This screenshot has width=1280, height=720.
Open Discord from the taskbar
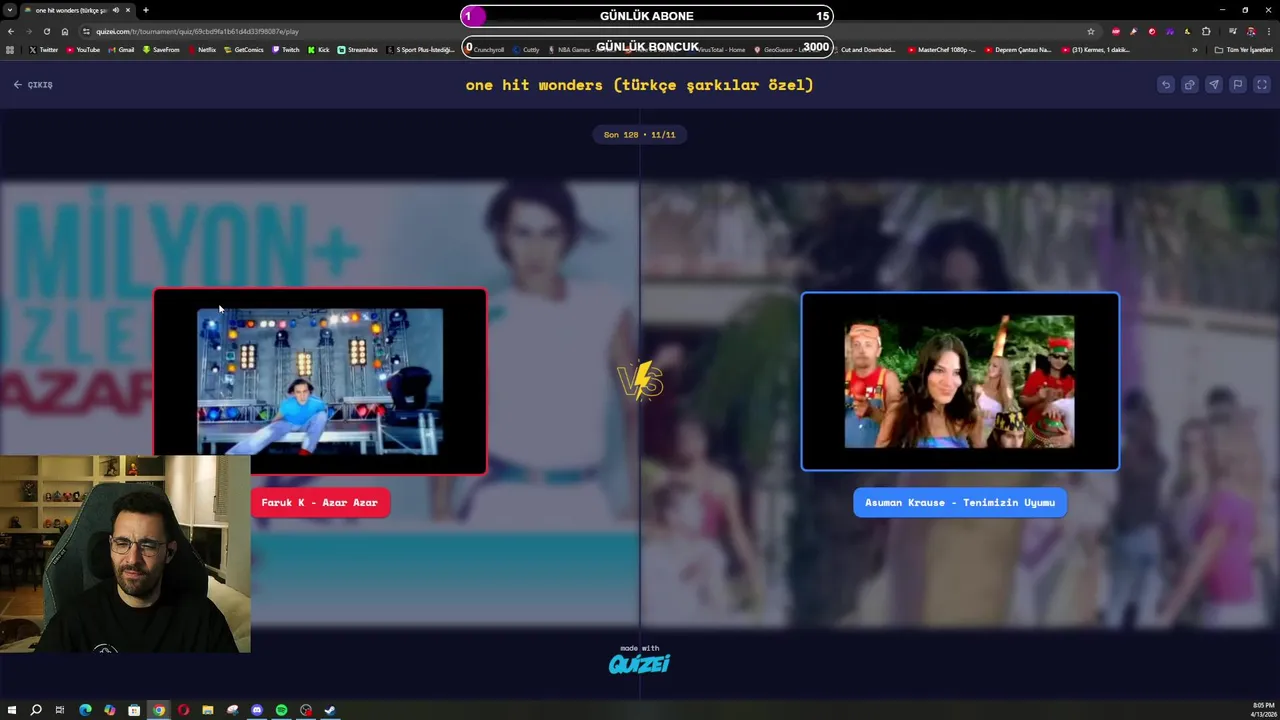point(257,710)
